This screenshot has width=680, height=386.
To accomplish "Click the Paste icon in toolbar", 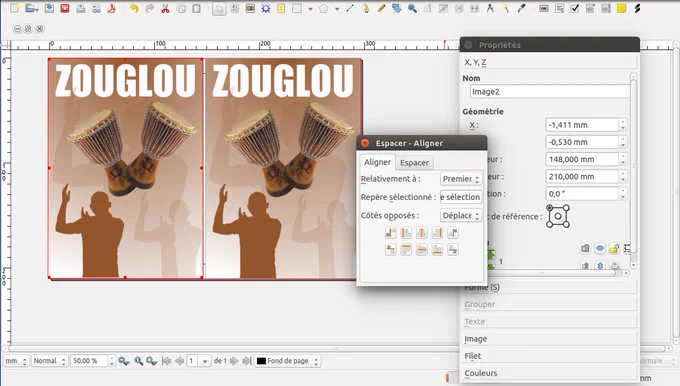I will [x=196, y=8].
